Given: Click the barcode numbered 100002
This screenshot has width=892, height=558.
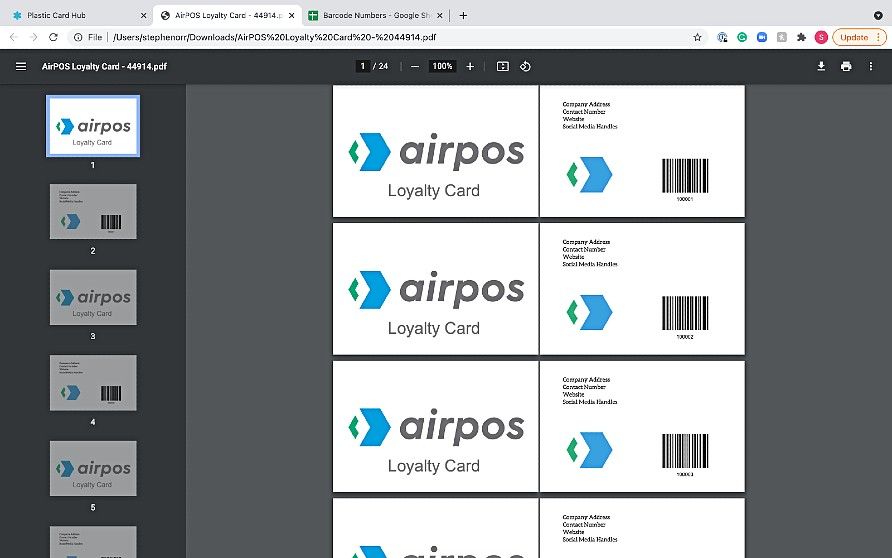Looking at the screenshot, I should pyautogui.click(x=685, y=313).
